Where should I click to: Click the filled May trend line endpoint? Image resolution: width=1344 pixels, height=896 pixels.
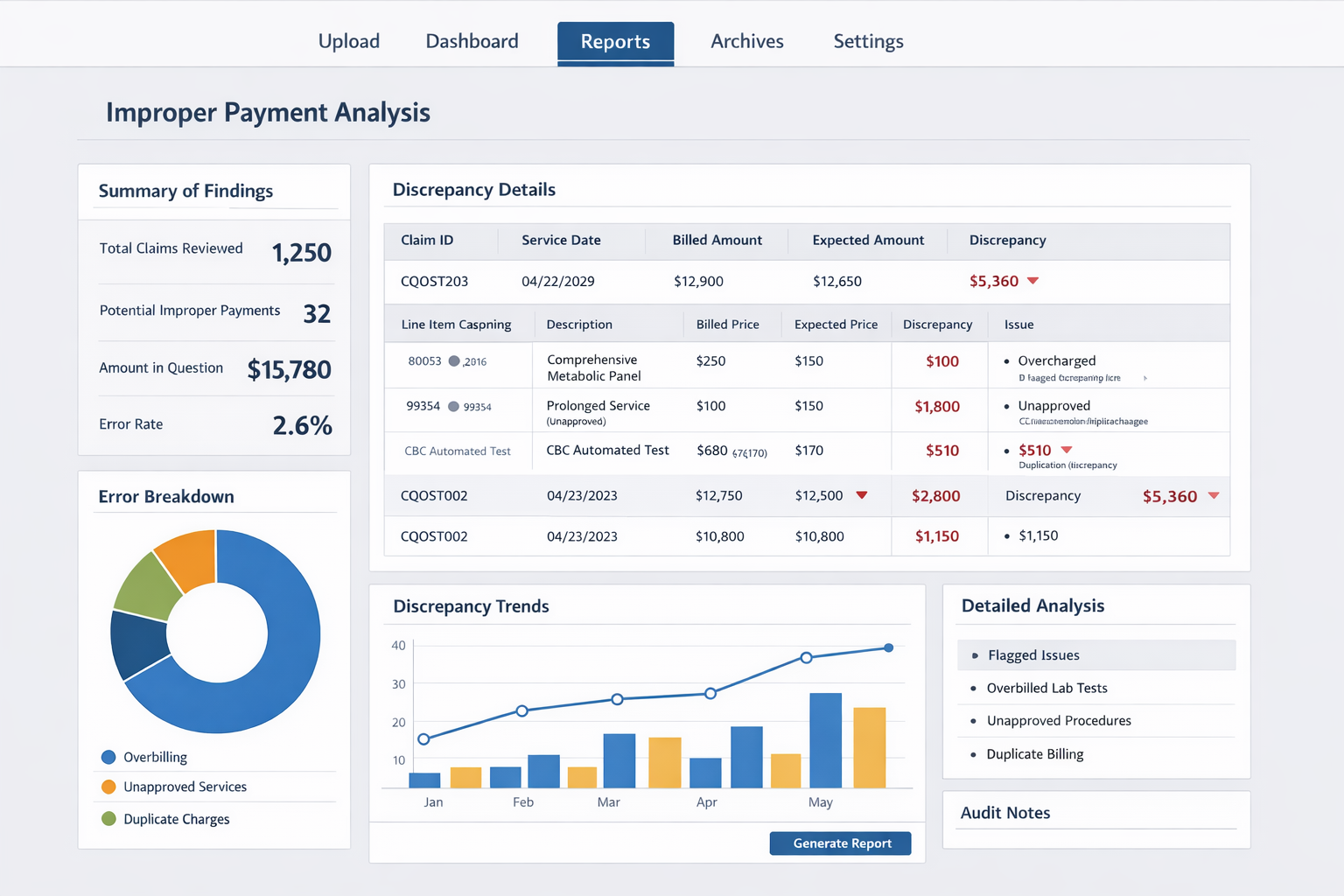click(889, 647)
